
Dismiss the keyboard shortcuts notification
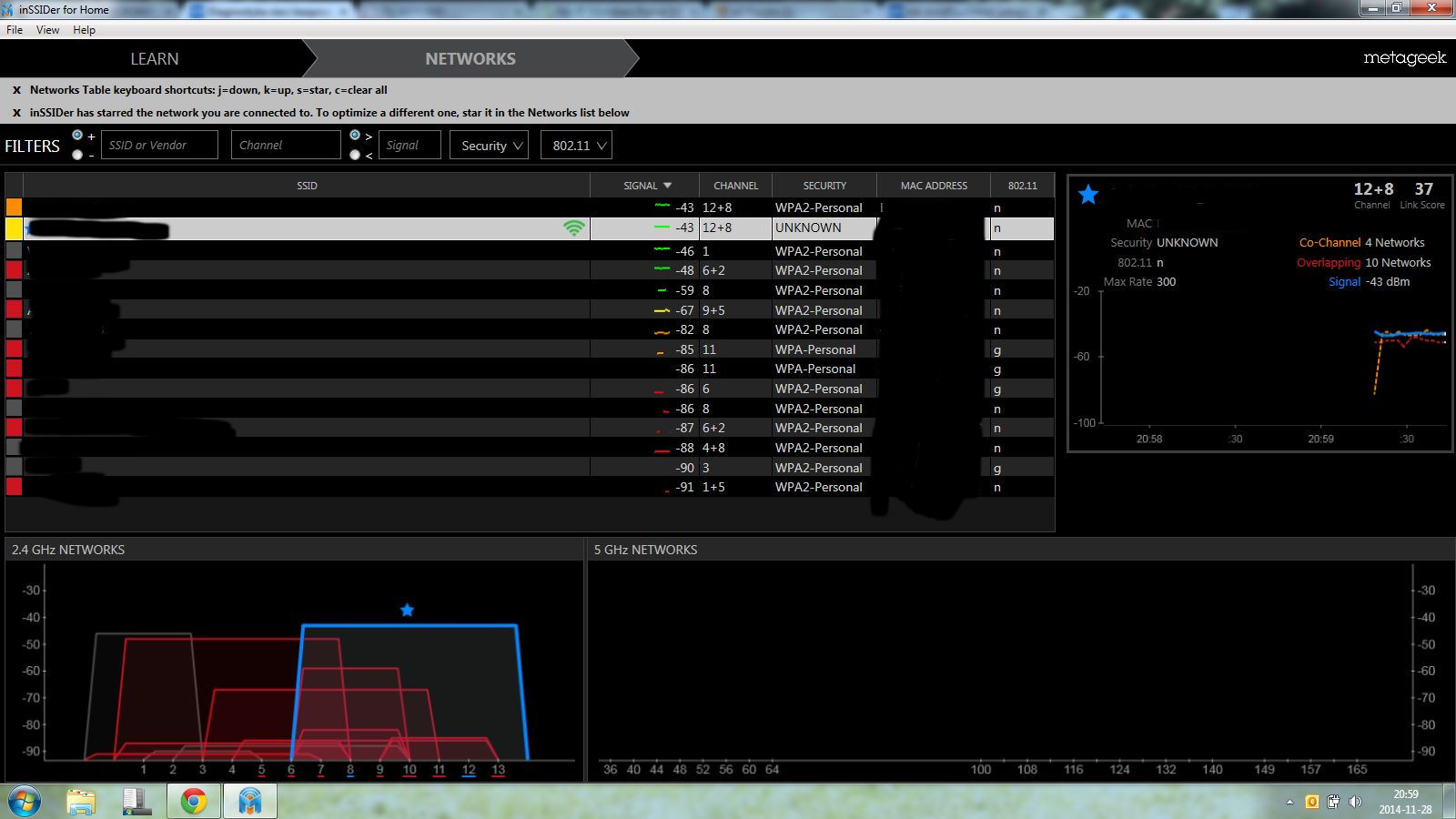(x=16, y=90)
